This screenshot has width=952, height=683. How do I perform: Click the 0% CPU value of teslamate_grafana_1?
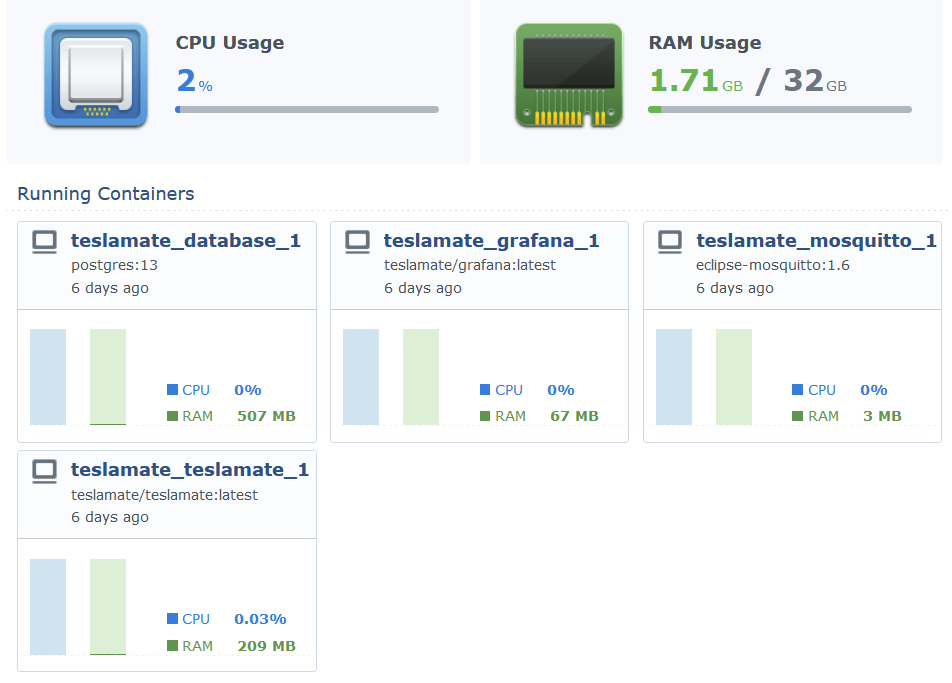coord(560,390)
